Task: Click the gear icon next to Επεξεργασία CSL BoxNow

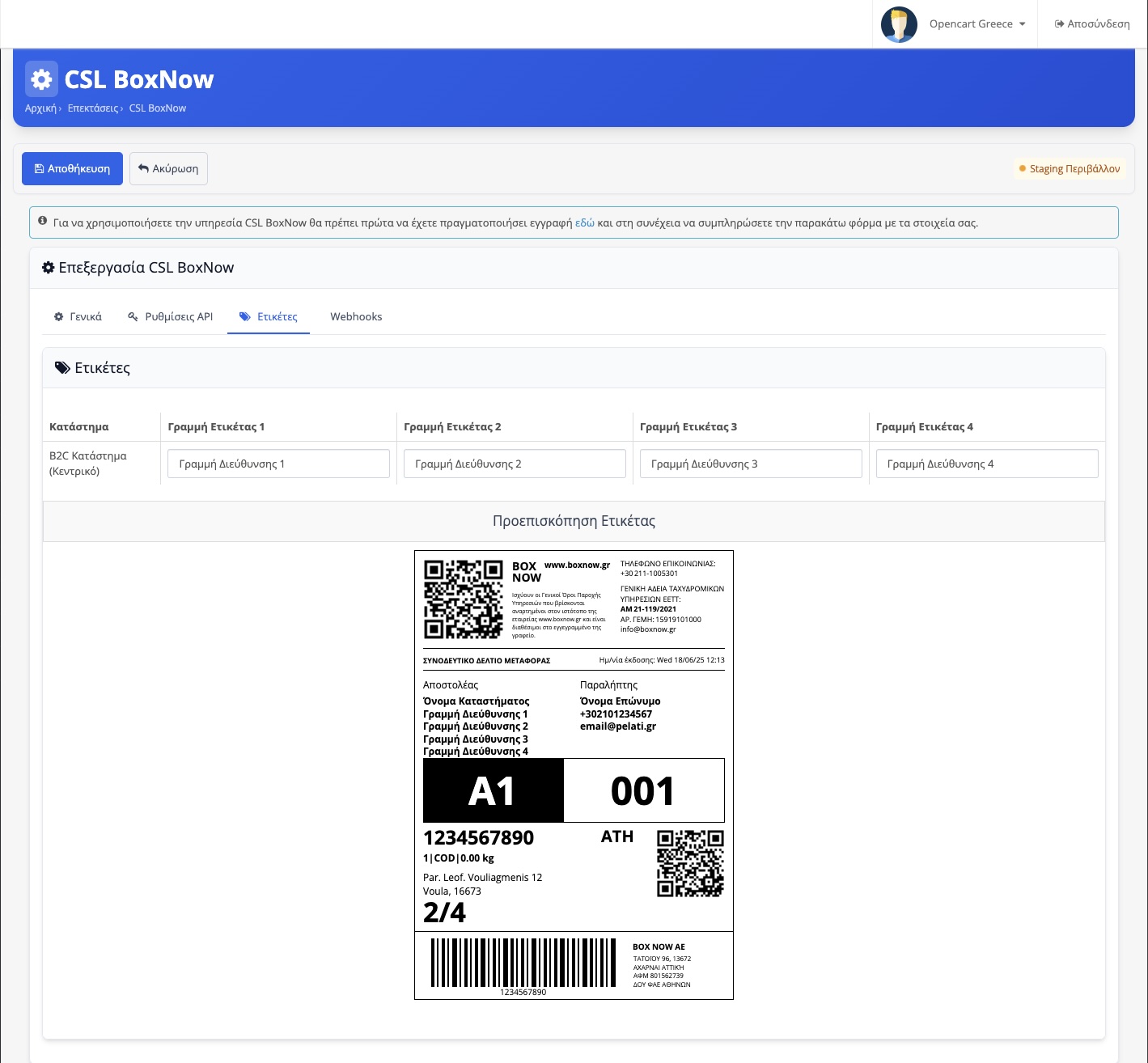Action: click(49, 268)
